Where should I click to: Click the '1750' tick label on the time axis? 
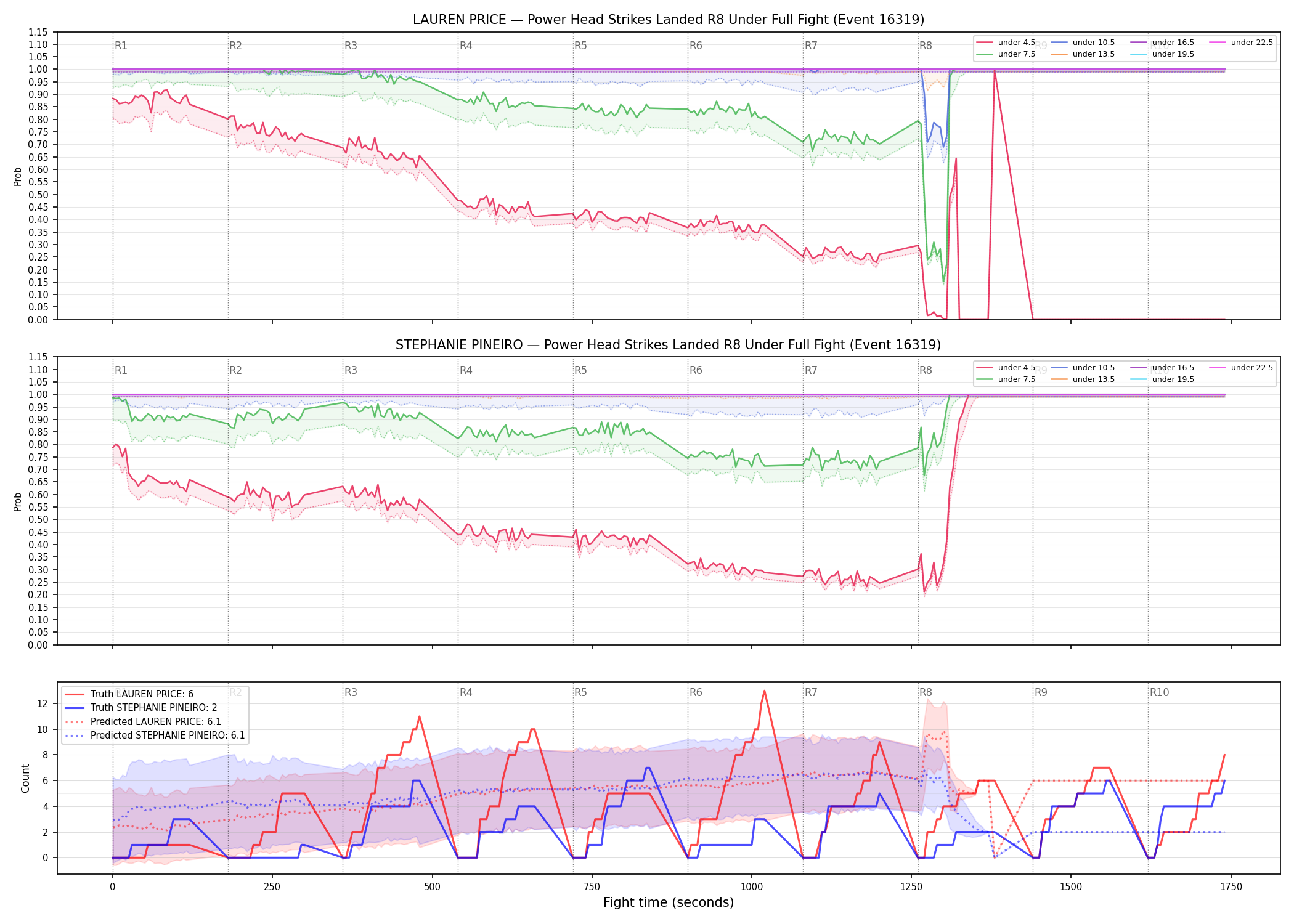coord(1231,887)
